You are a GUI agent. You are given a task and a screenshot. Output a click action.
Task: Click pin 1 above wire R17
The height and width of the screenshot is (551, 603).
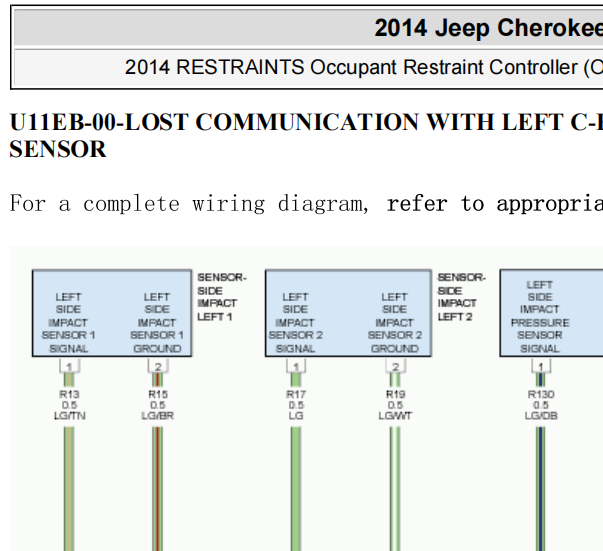[x=296, y=366]
